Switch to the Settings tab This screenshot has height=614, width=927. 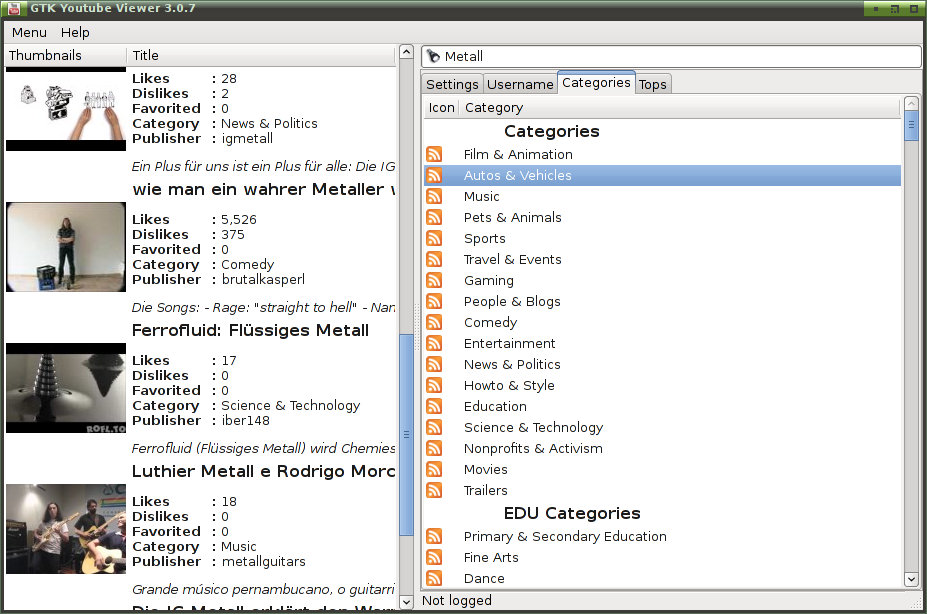[x=452, y=84]
